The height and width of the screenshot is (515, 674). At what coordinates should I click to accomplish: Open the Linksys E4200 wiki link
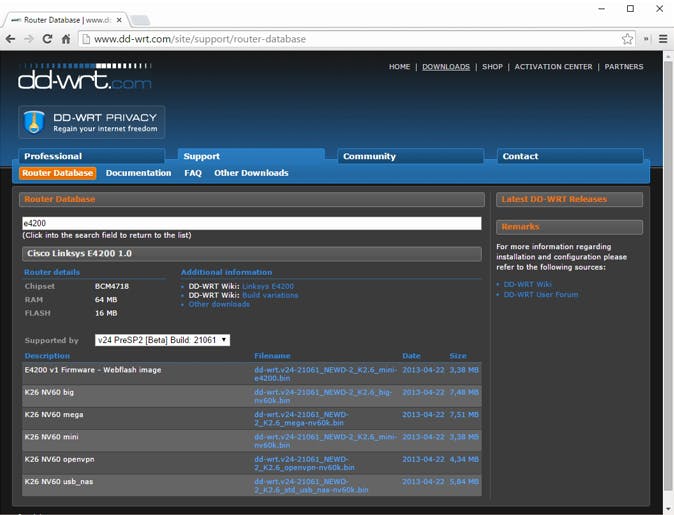coord(268,286)
